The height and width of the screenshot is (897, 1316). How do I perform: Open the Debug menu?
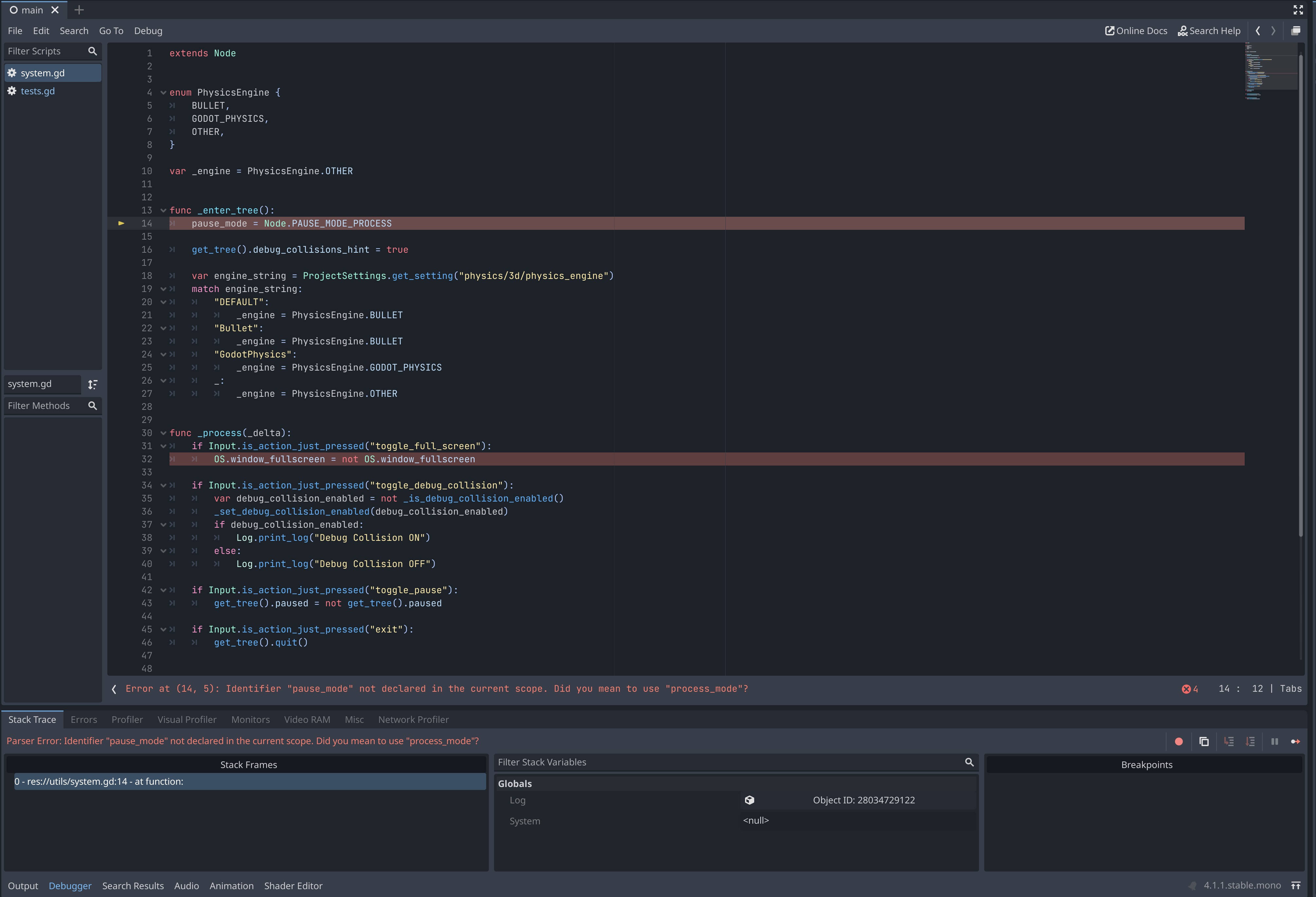pyautogui.click(x=148, y=30)
